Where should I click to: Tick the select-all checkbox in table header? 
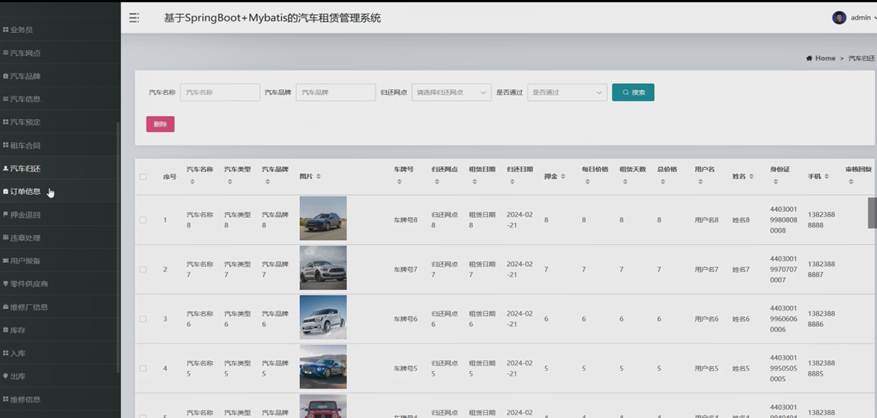point(143,177)
